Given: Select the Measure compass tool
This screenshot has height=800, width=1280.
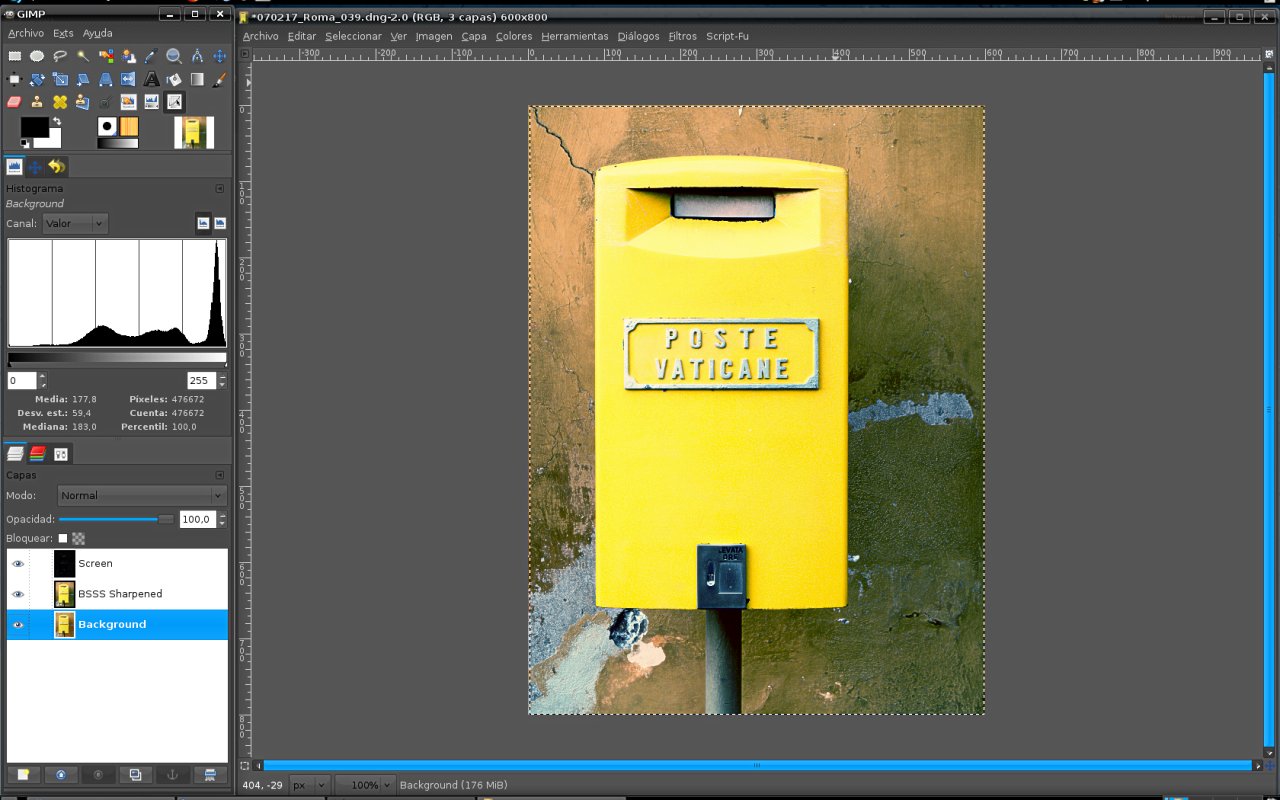Looking at the screenshot, I should tap(197, 56).
